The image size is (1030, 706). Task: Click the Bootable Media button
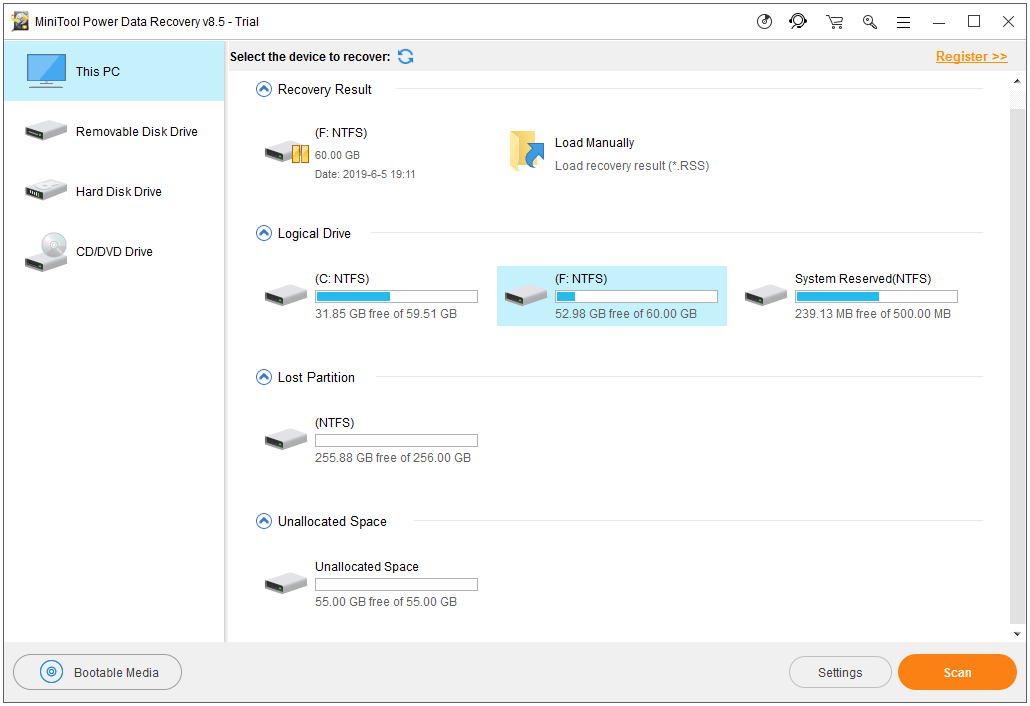click(x=97, y=672)
